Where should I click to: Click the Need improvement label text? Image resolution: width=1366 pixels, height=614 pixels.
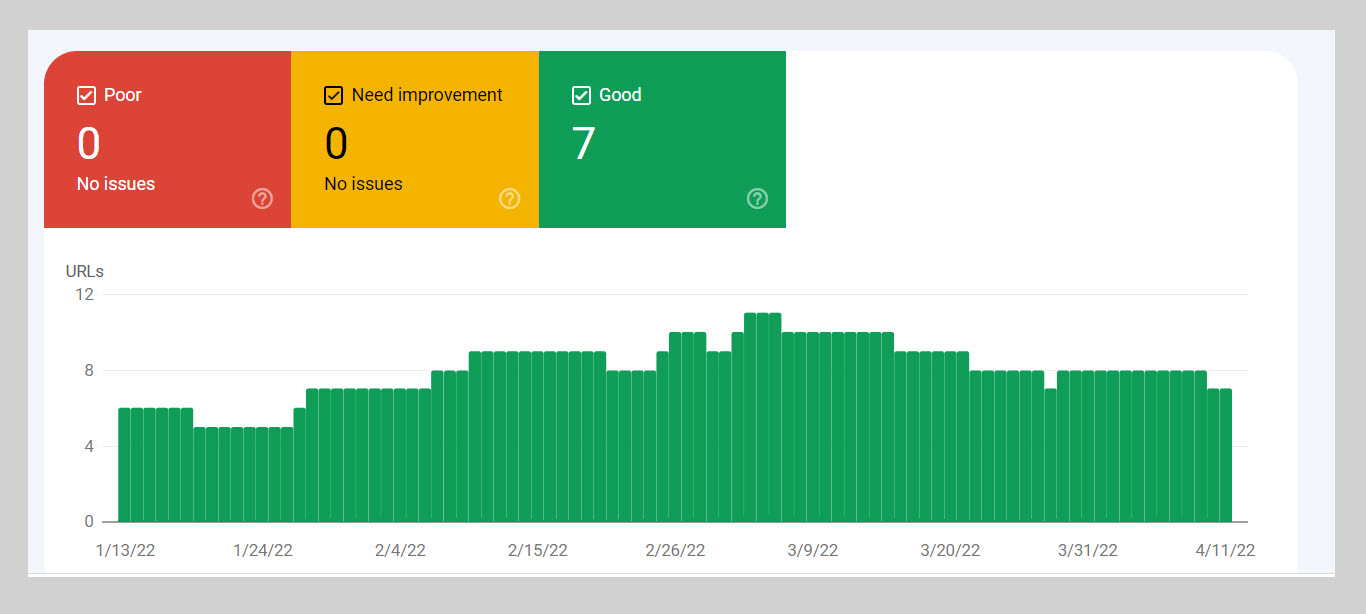pyautogui.click(x=427, y=96)
